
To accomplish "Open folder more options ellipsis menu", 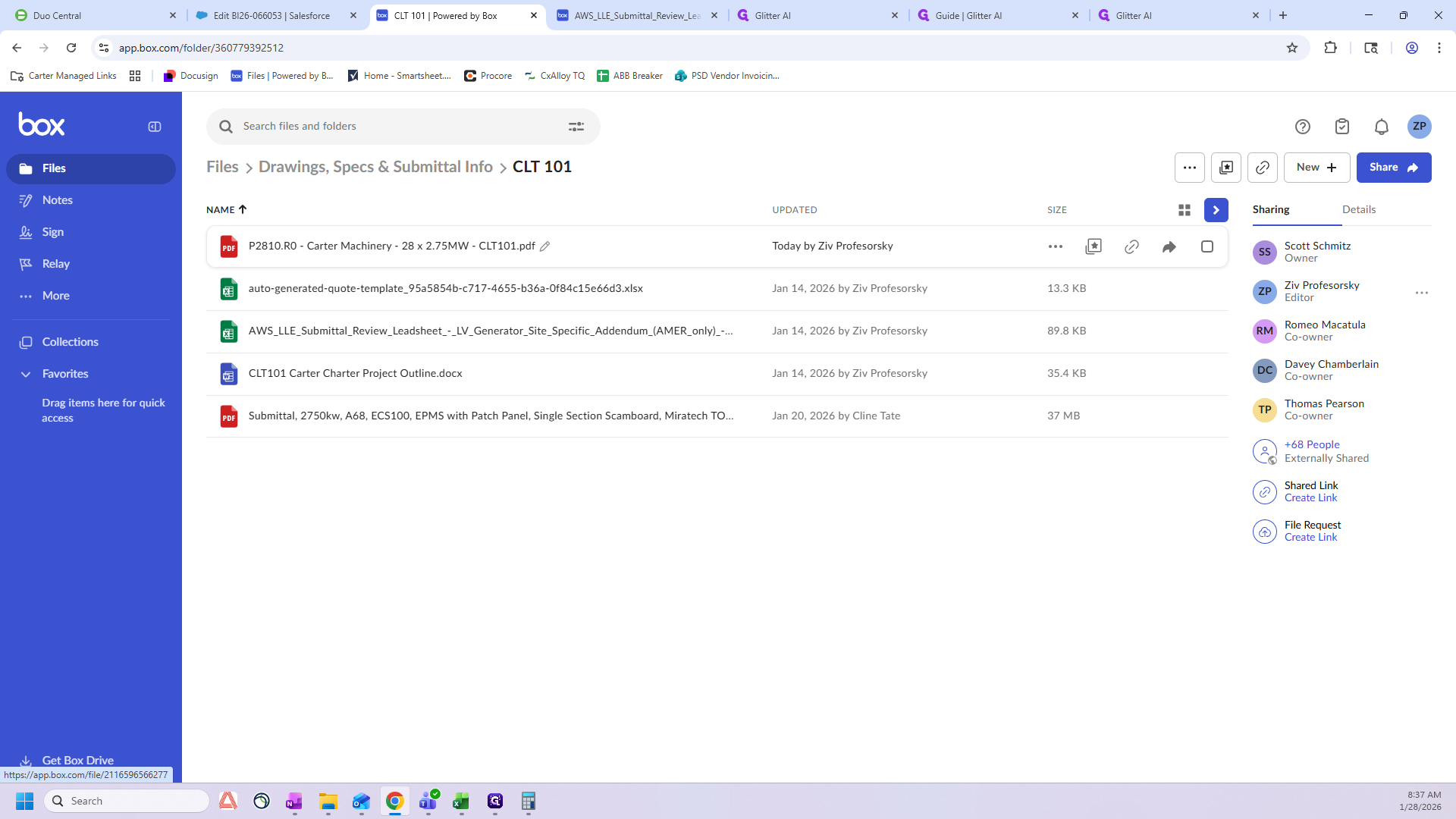I will 1190,168.
